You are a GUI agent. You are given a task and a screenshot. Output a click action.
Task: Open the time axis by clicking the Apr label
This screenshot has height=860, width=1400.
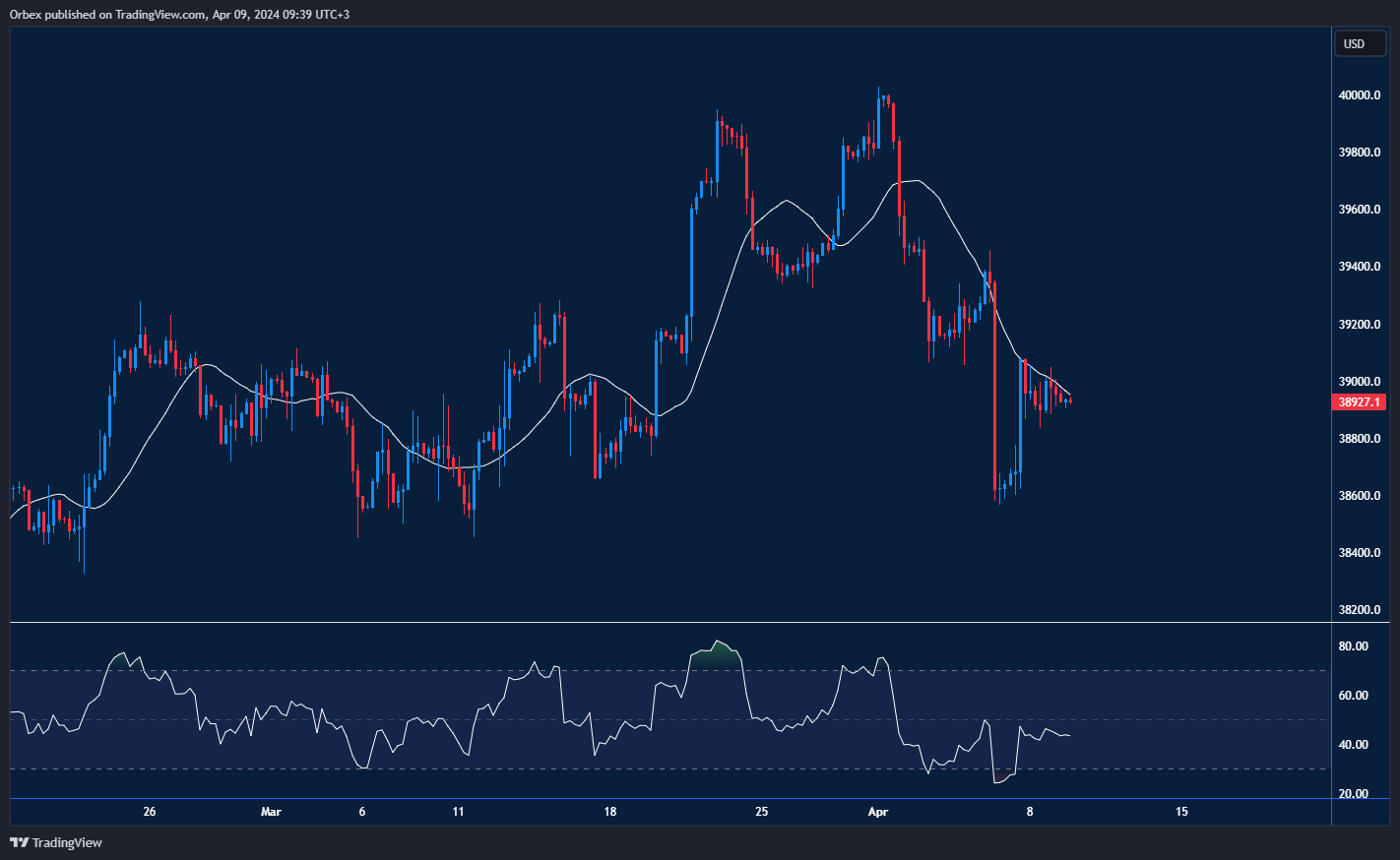(x=877, y=812)
